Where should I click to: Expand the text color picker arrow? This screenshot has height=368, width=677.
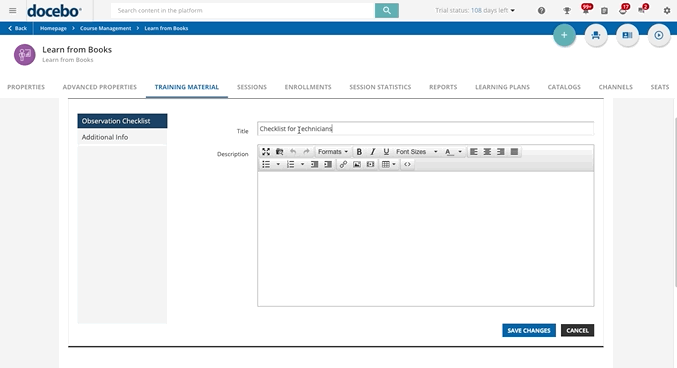(x=460, y=152)
